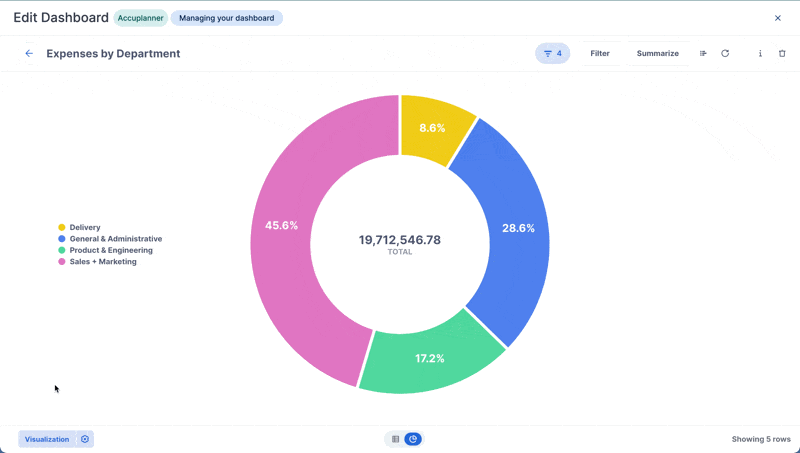Select the General & Administrative legend item
The height and width of the screenshot is (453, 800).
coord(110,239)
